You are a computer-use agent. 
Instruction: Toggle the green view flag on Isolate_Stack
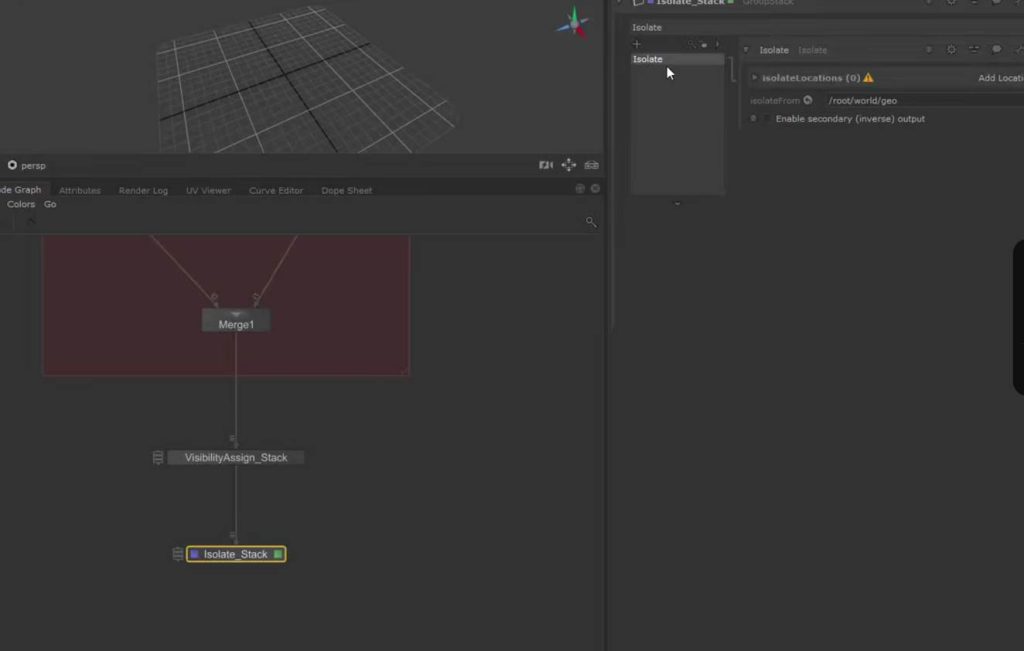[x=278, y=554]
